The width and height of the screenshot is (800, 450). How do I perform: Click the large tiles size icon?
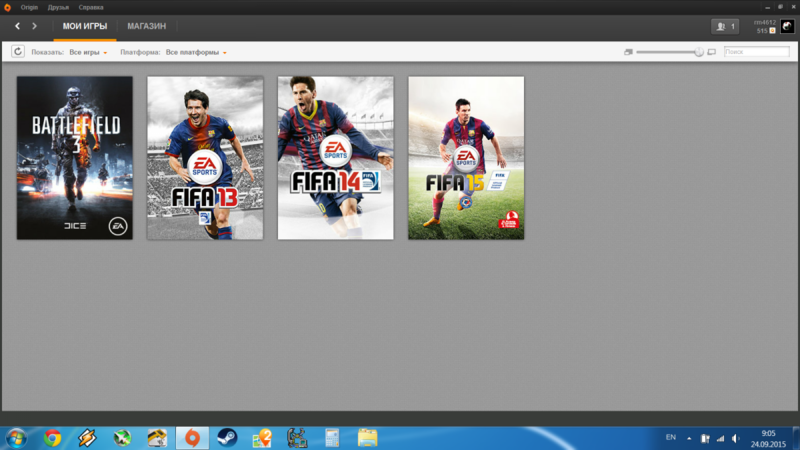tap(711, 52)
